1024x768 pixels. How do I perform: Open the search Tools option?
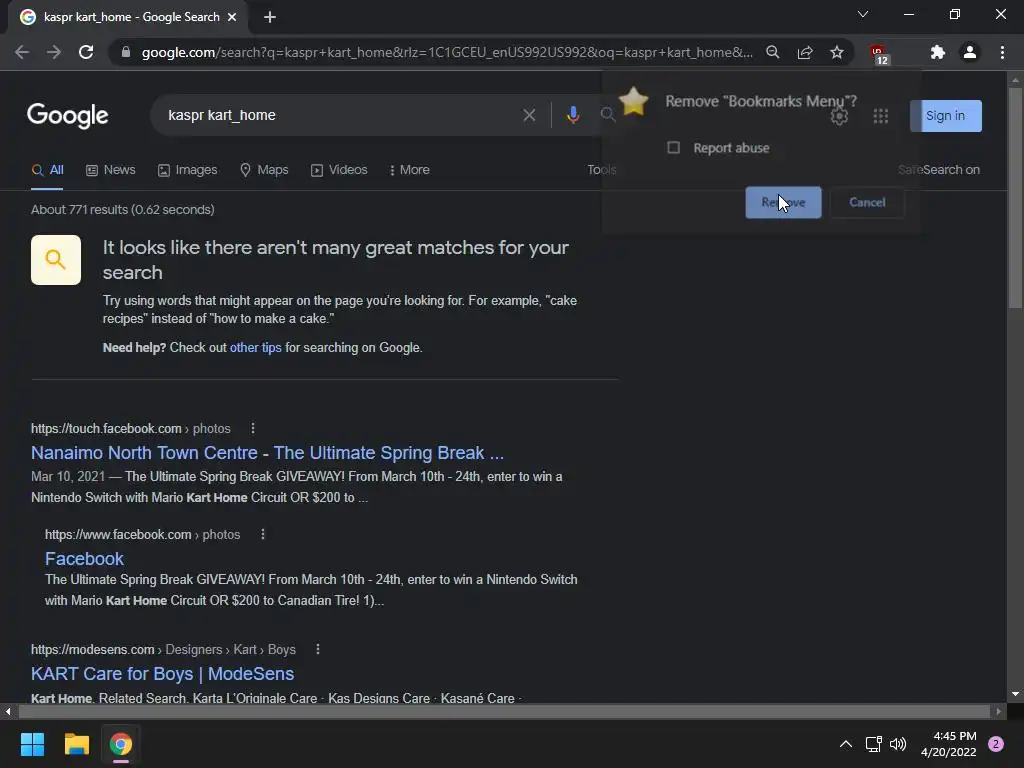pyautogui.click(x=601, y=170)
